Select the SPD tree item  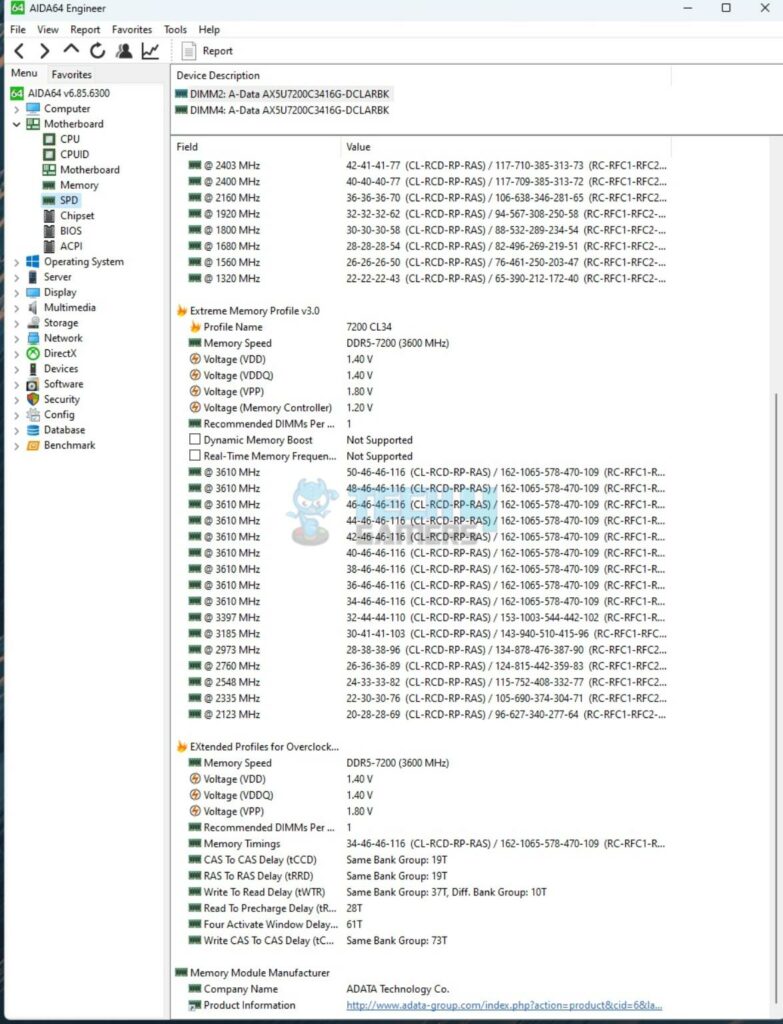(60, 200)
